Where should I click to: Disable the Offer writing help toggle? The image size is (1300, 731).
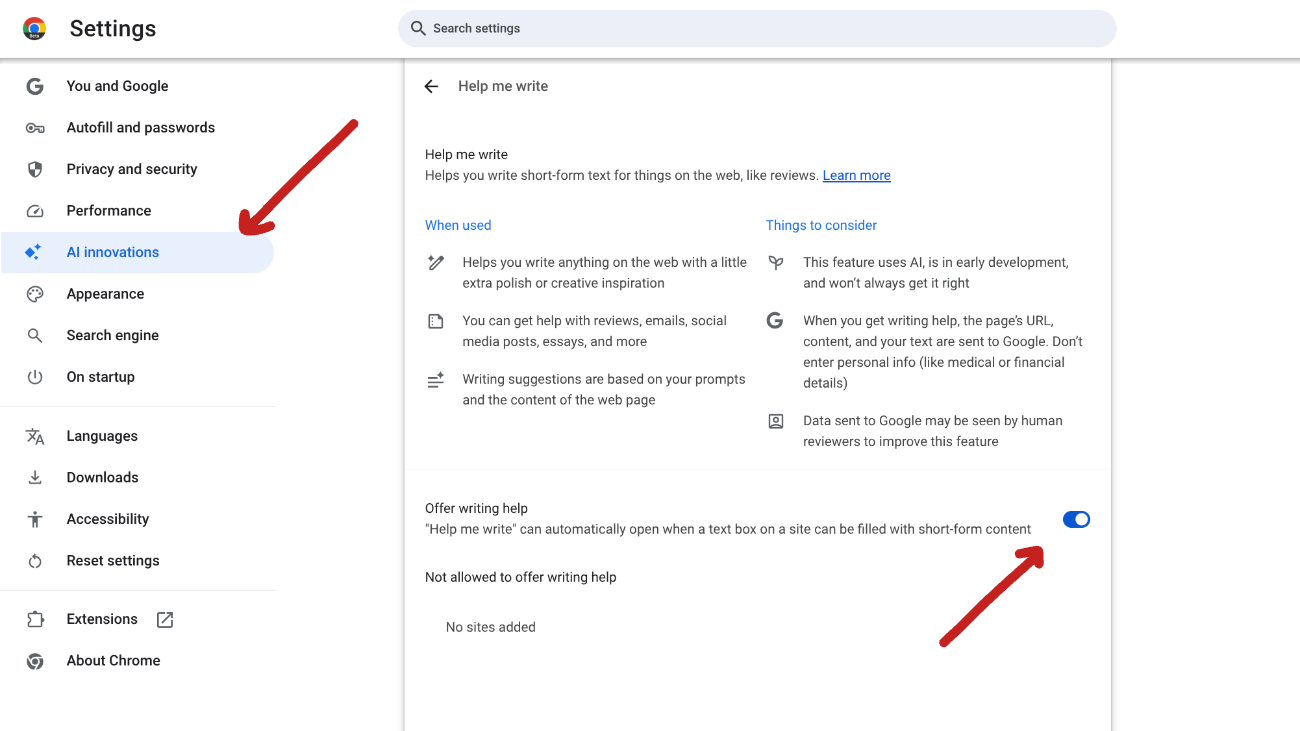(x=1076, y=519)
